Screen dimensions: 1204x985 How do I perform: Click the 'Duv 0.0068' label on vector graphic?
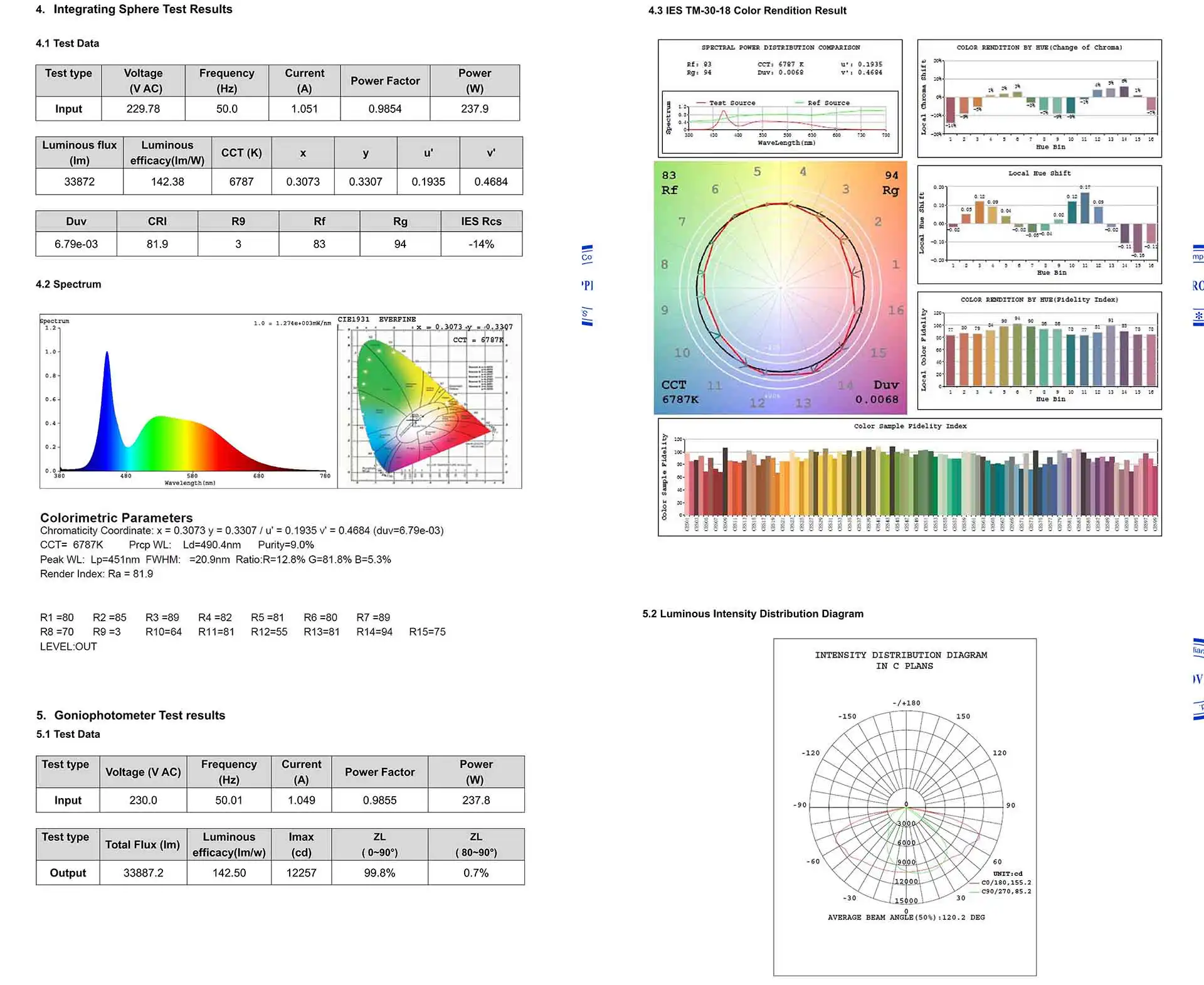pos(878,392)
